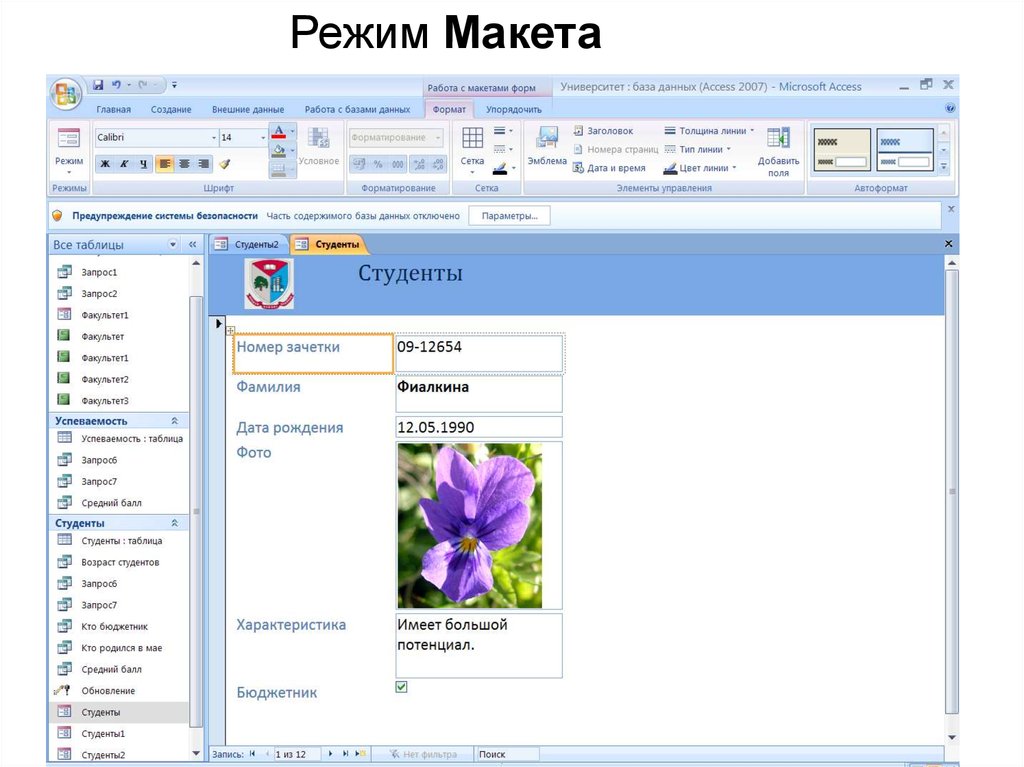1024x767 pixels.
Task: Click the Office button logo
Action: (66, 94)
